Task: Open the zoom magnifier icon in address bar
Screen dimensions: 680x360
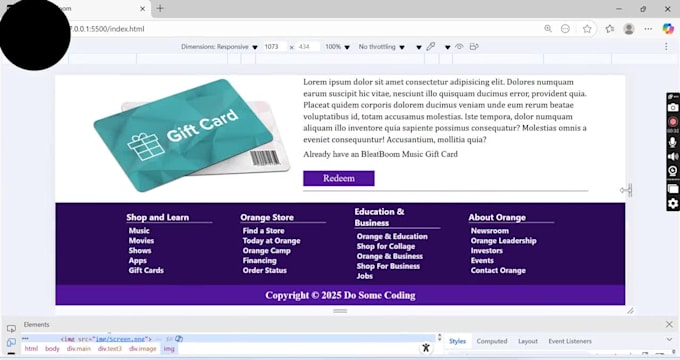Action: pos(548,29)
